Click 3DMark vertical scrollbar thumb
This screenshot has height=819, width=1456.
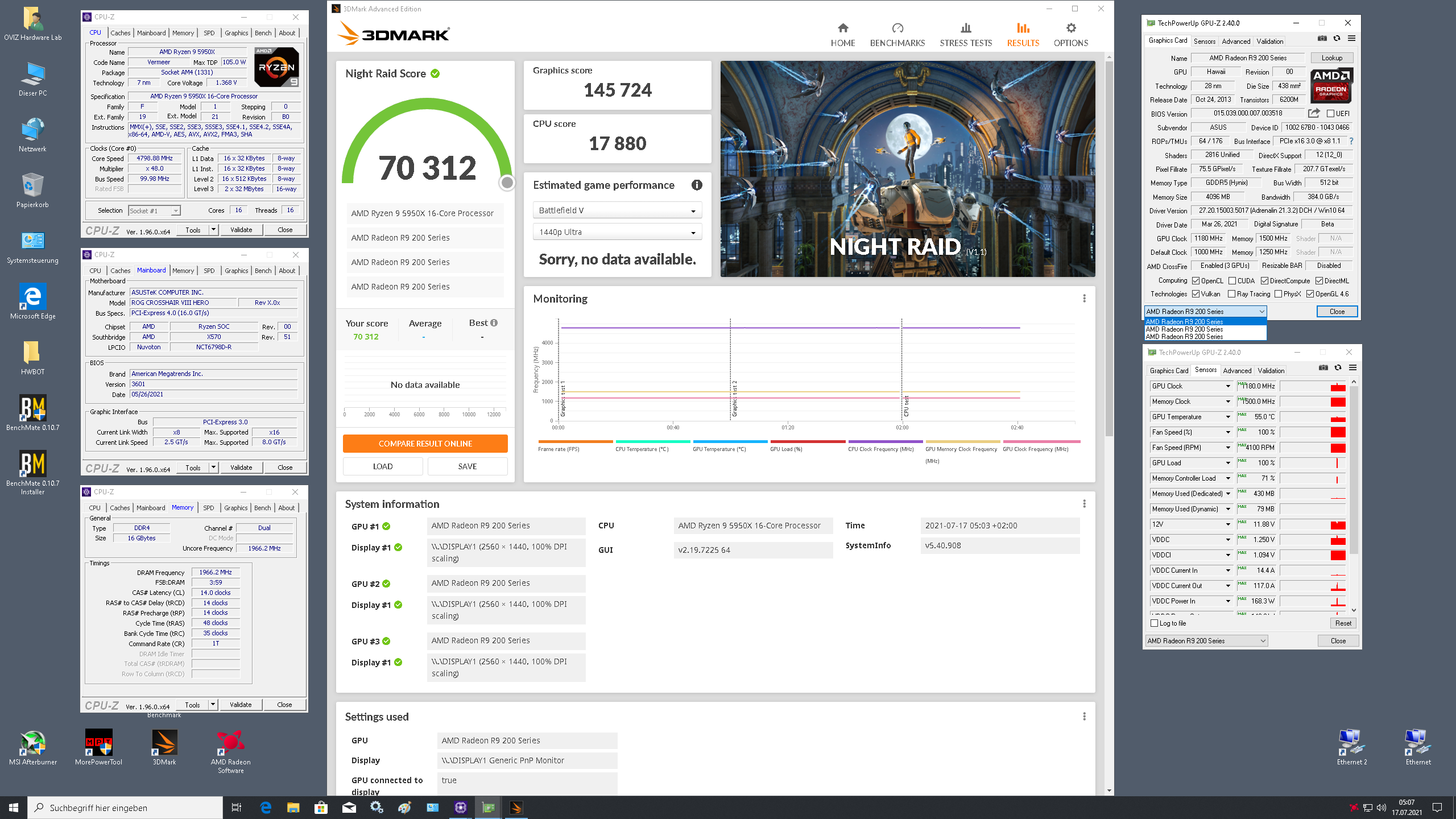coord(1108,249)
